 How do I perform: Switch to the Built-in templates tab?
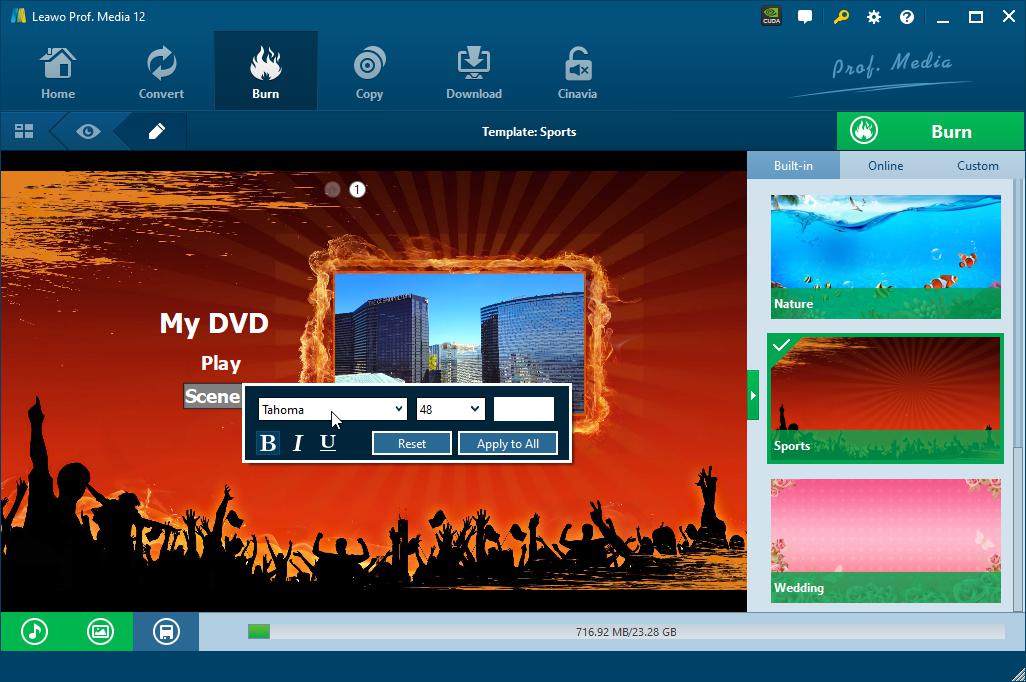tap(793, 166)
